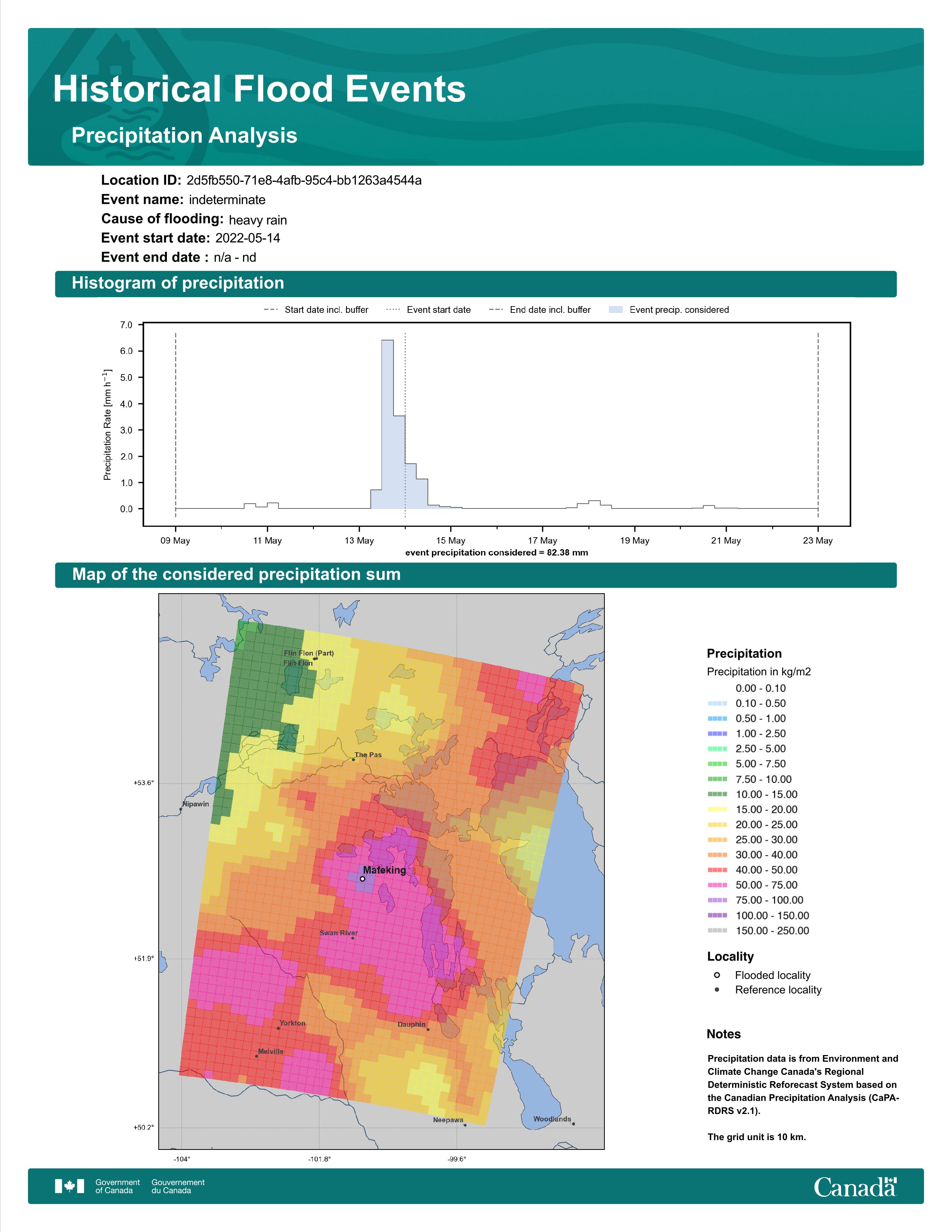
Task: Click the 23 May tick label on histogram
Action: pos(818,541)
